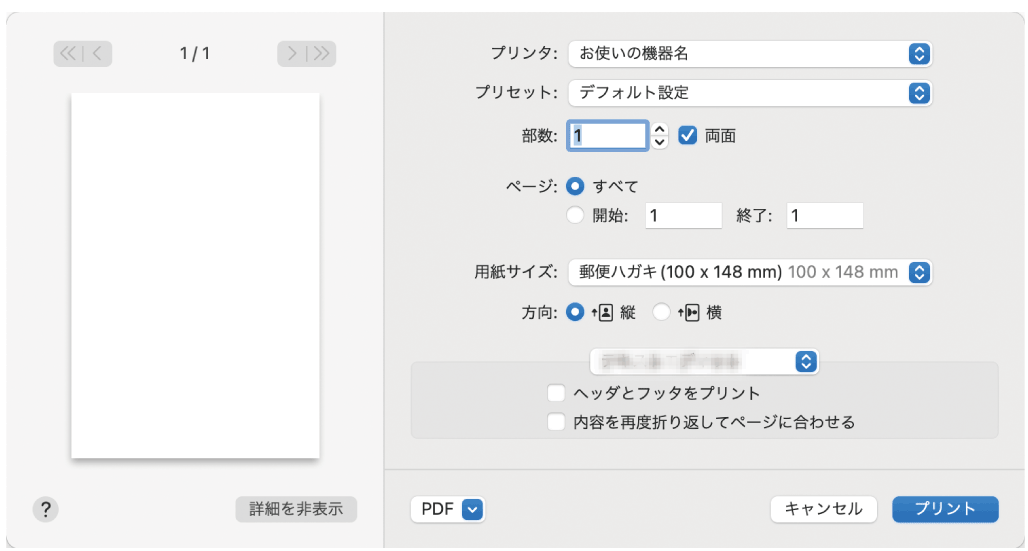The image size is (1028, 551).
Task: Click the 終了 end page field
Action: click(x=825, y=215)
